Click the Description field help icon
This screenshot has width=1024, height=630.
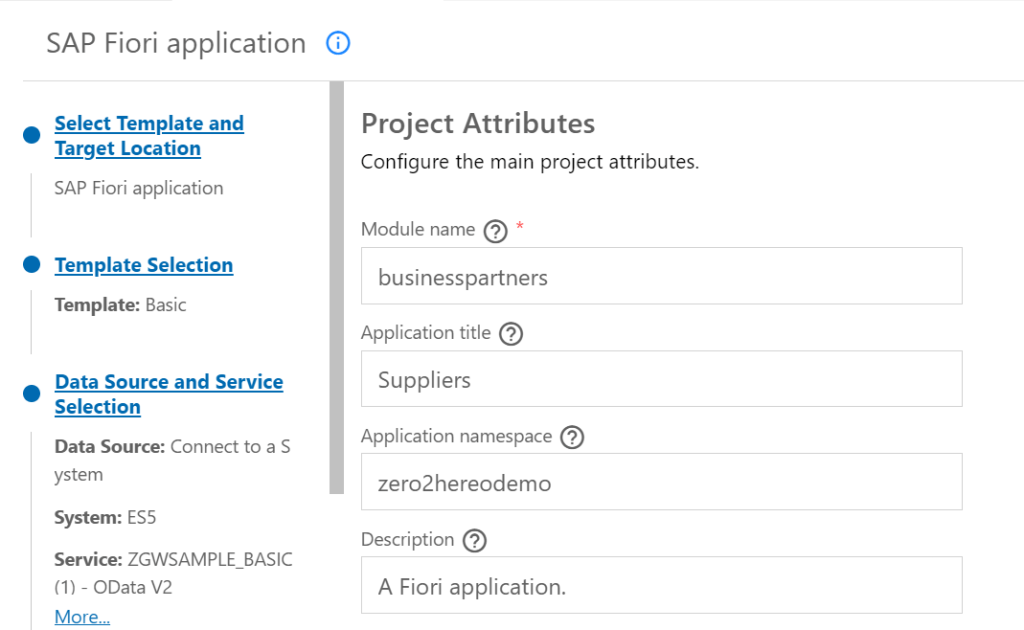point(474,541)
